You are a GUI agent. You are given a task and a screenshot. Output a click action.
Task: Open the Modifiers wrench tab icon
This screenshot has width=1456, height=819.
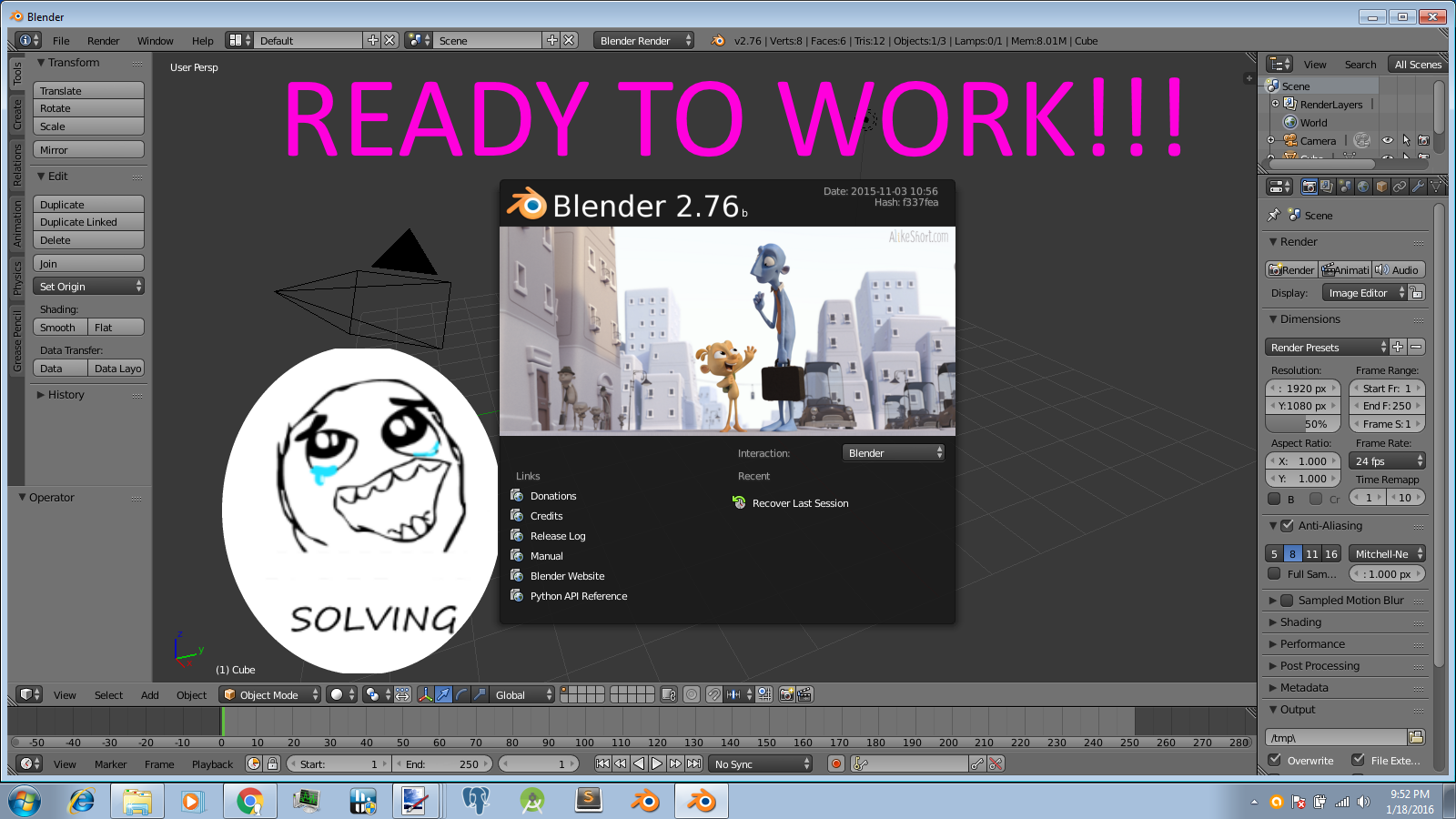(x=1418, y=187)
